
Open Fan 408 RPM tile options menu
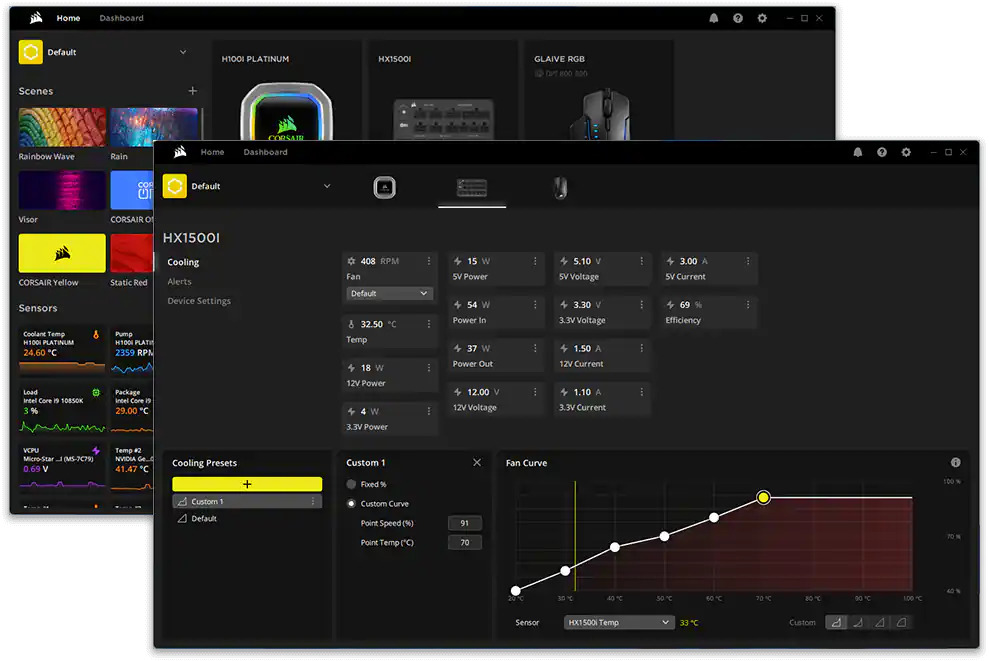coord(429,261)
